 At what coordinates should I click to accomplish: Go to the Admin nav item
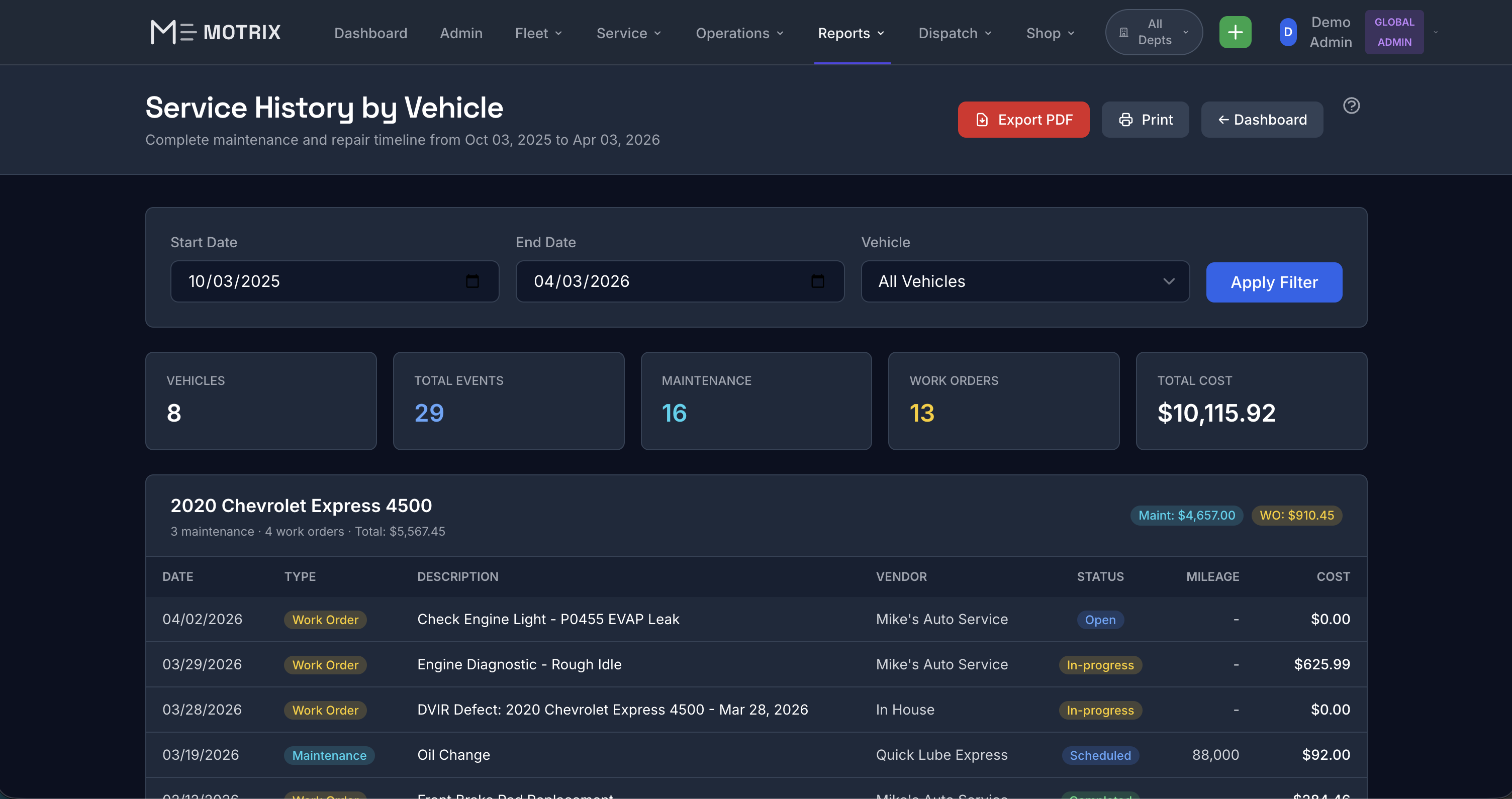[x=461, y=34]
